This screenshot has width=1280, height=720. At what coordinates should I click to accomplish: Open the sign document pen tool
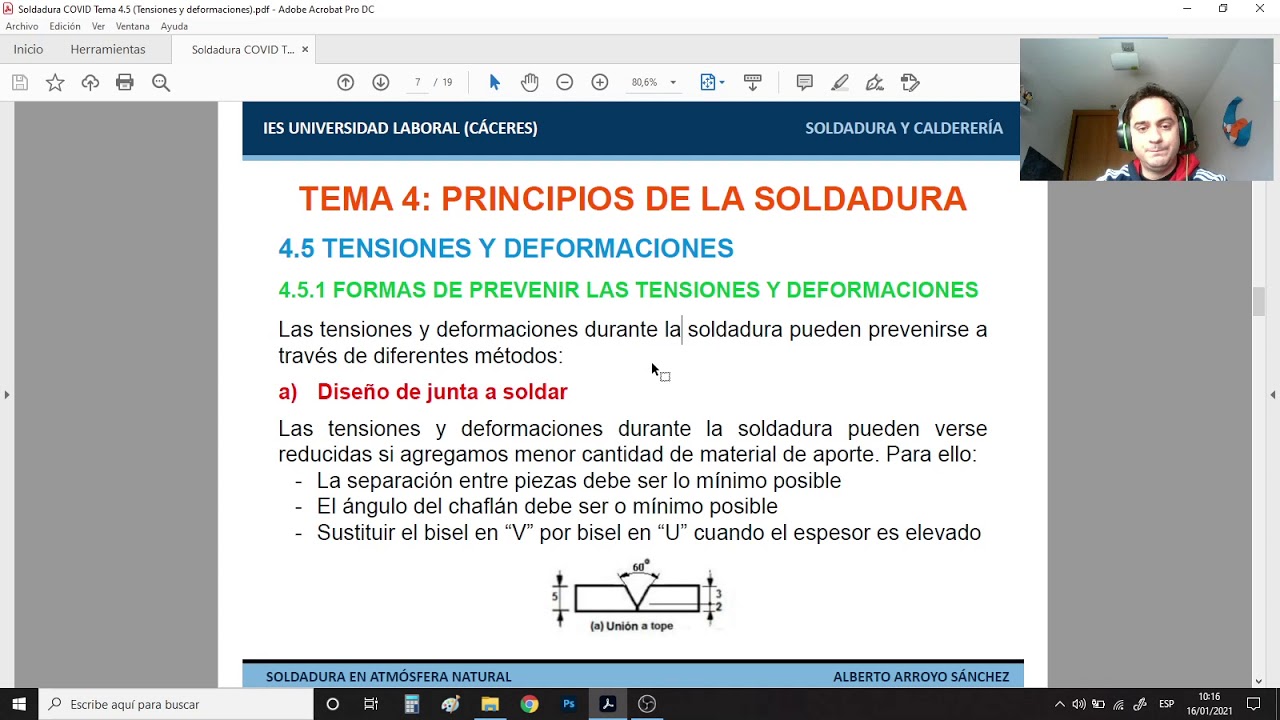click(x=875, y=83)
